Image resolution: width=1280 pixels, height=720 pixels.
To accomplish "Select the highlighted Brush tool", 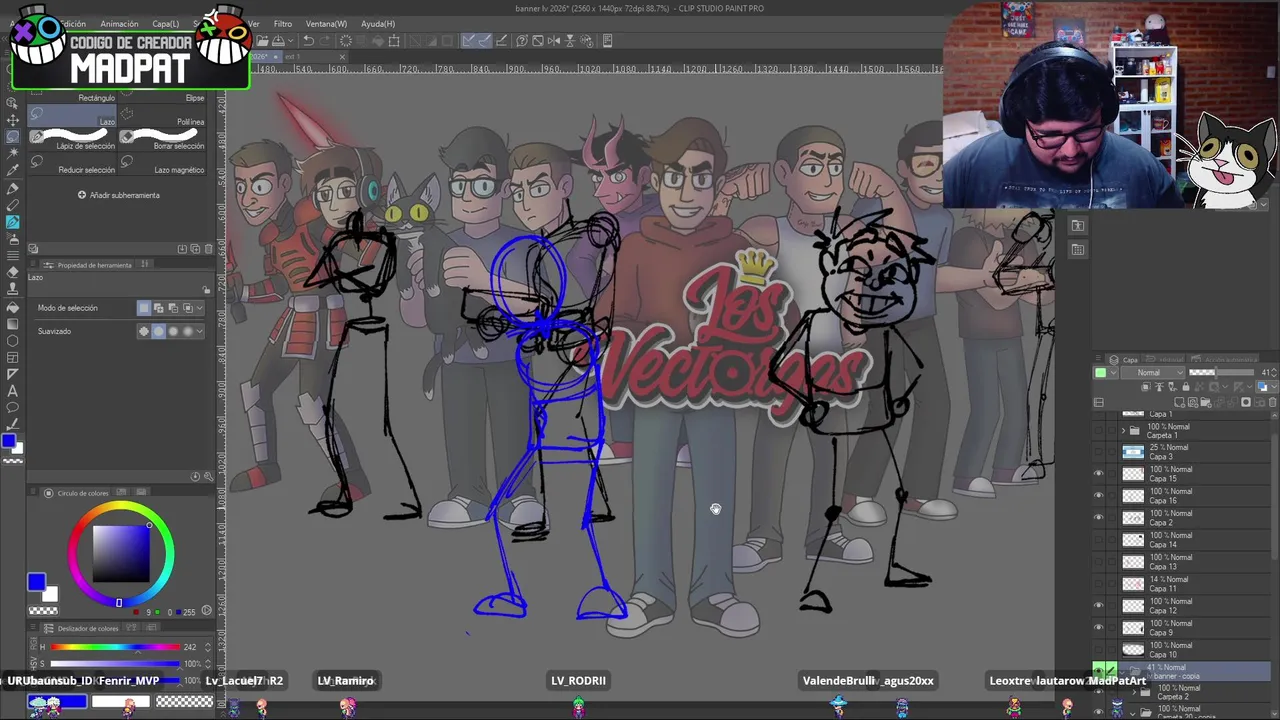I will tap(13, 222).
